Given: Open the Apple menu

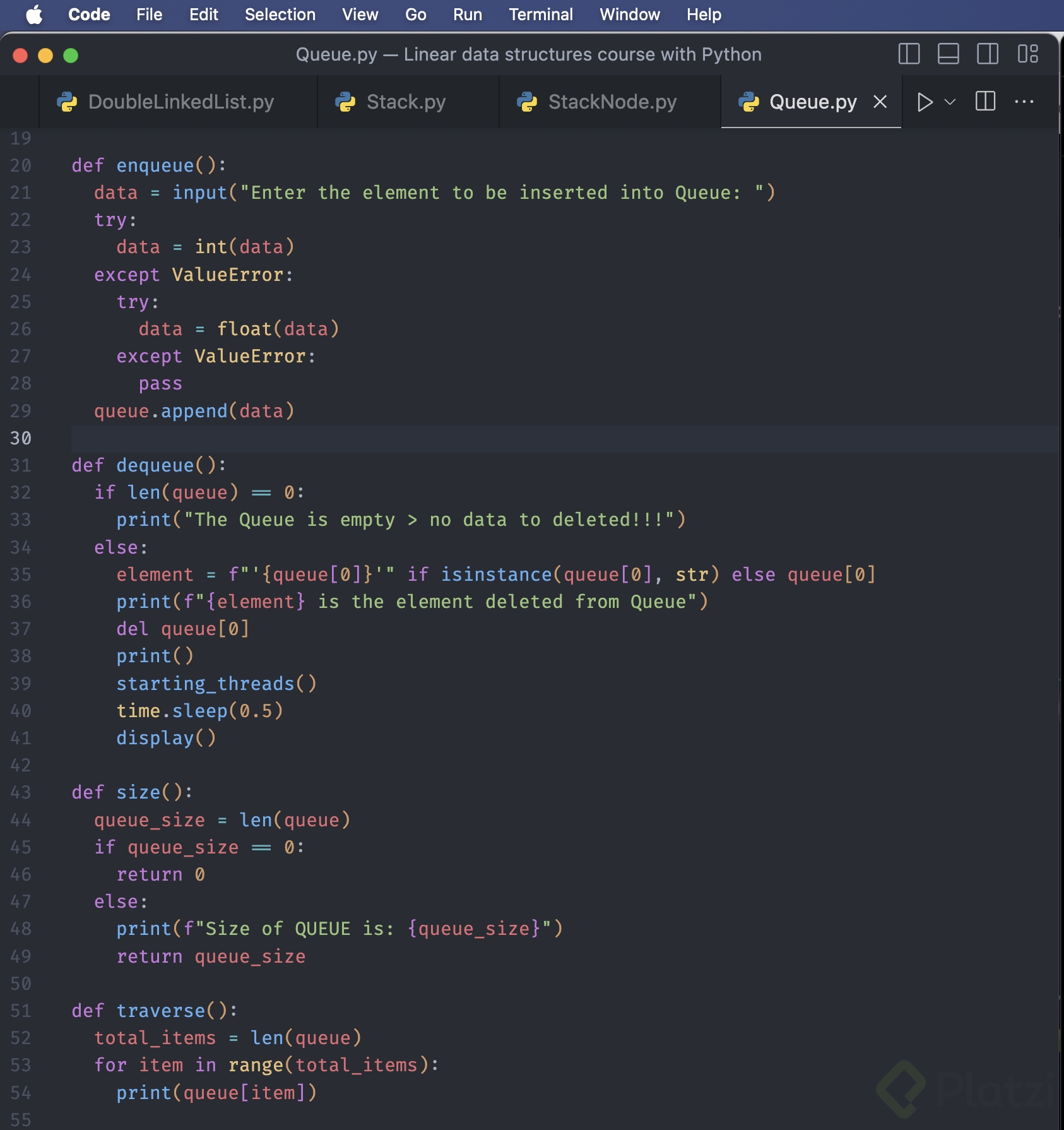Looking at the screenshot, I should click(34, 15).
